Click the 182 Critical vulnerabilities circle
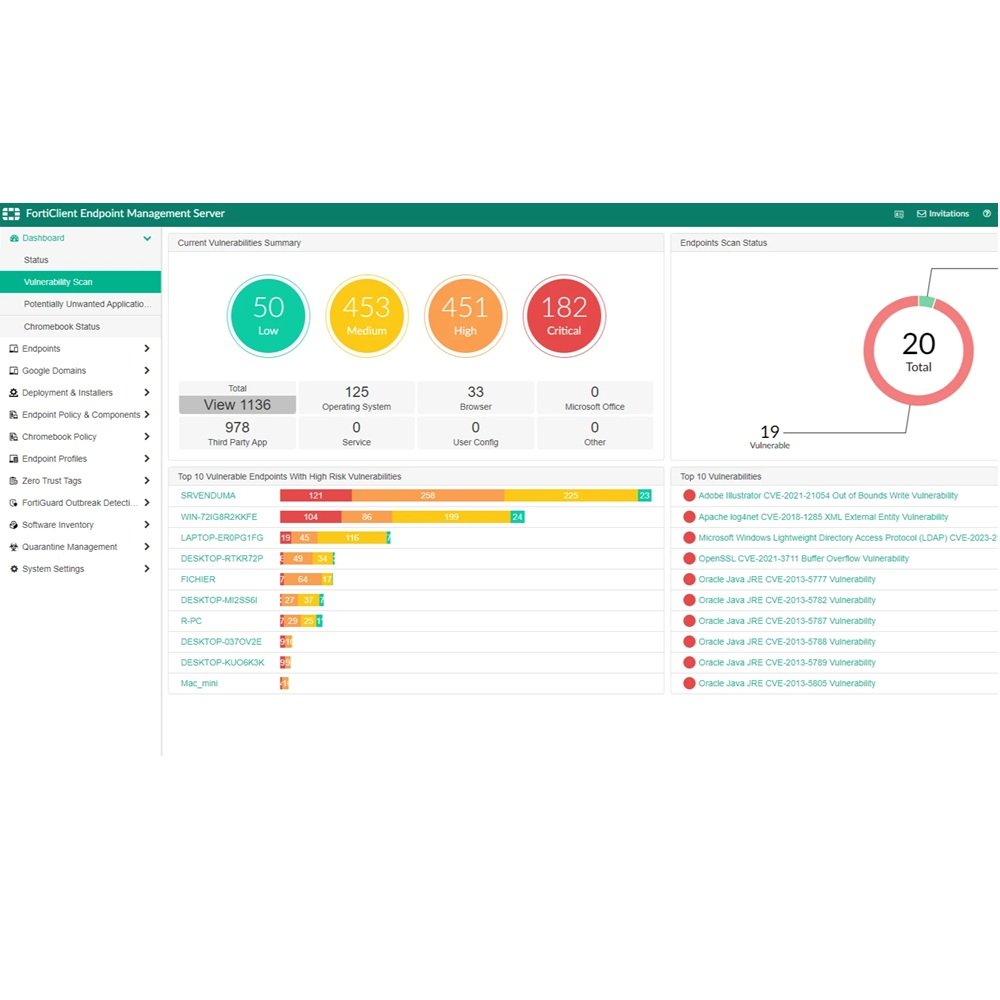1000x1000 pixels. click(x=564, y=316)
